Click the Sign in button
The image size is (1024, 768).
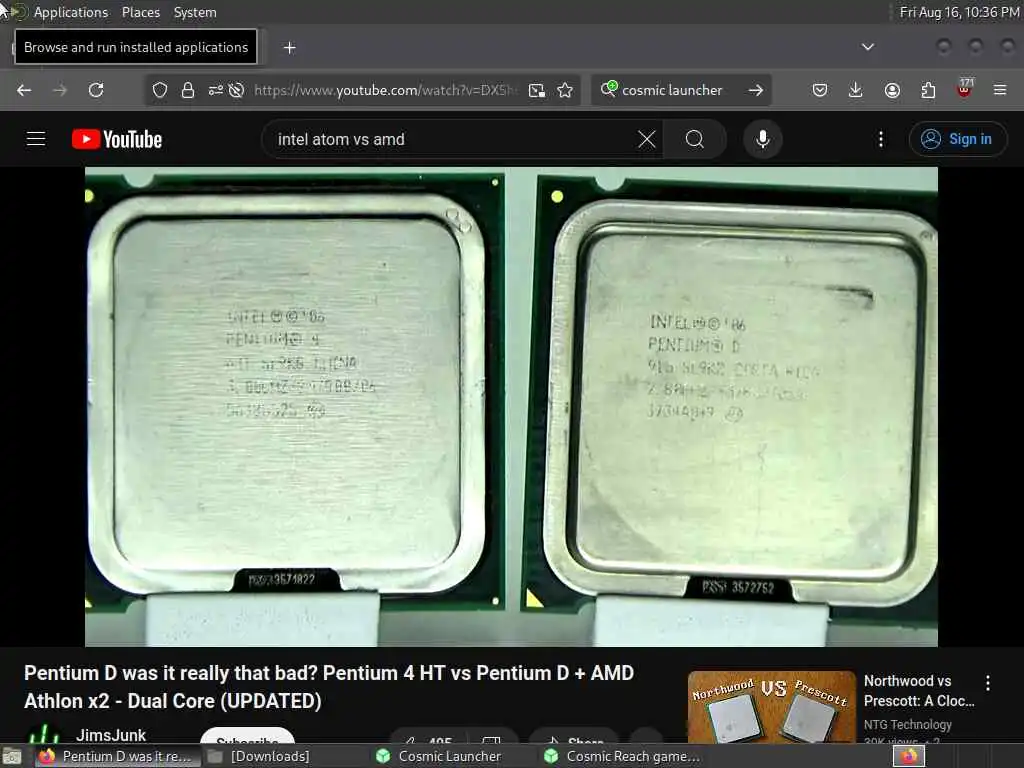tap(958, 139)
